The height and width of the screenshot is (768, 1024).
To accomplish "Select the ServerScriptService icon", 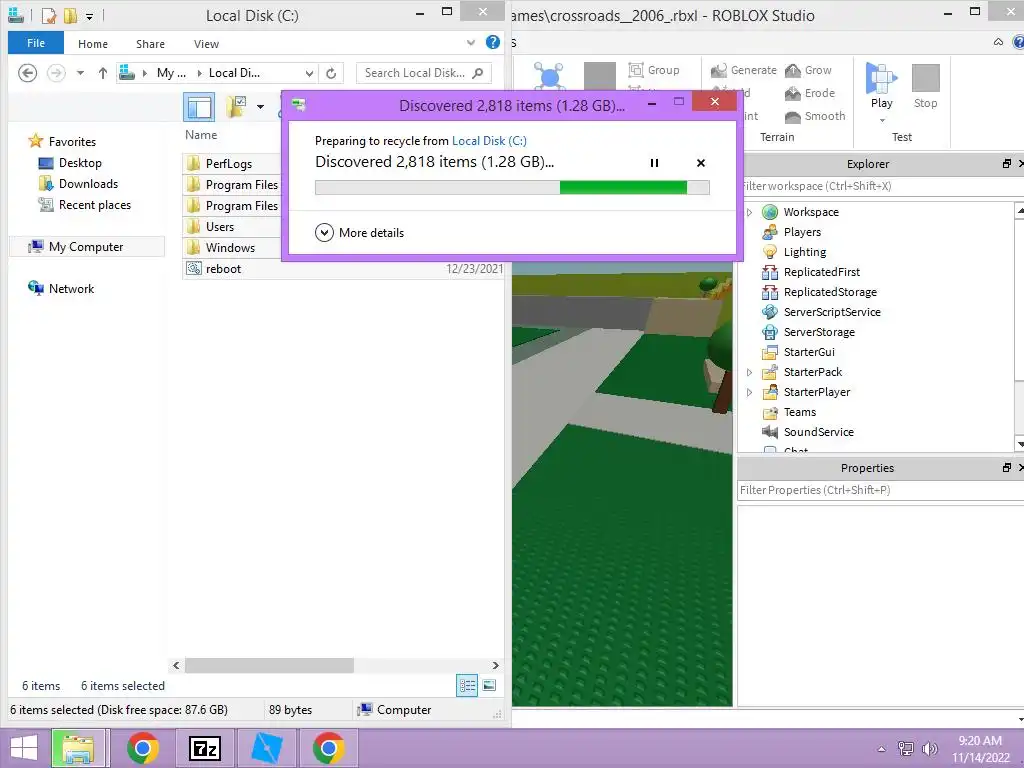I will [770, 312].
